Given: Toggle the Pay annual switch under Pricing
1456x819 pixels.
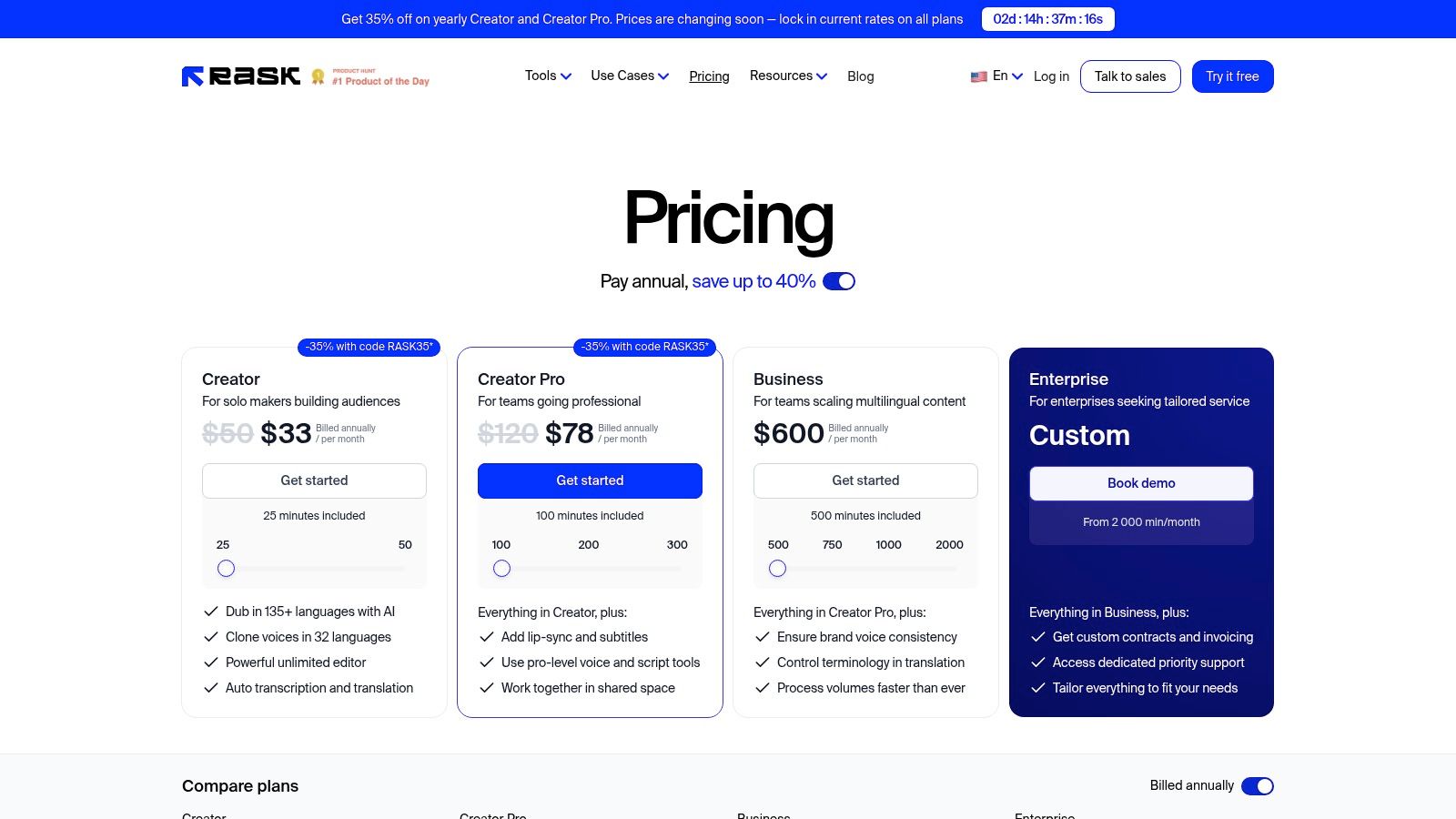Looking at the screenshot, I should click(839, 281).
